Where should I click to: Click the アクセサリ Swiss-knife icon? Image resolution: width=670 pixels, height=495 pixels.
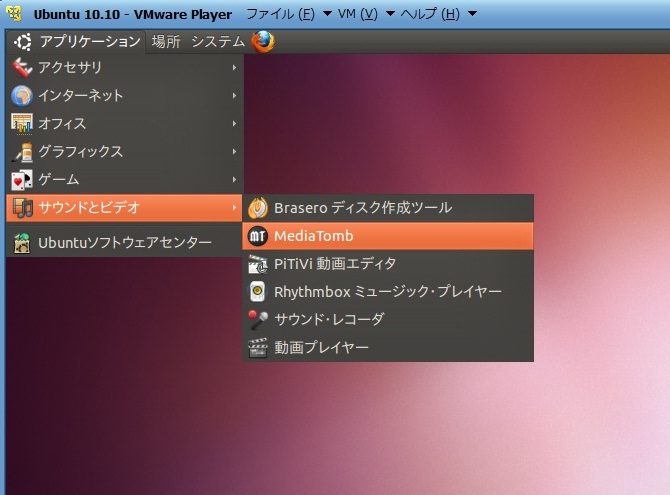[22, 68]
